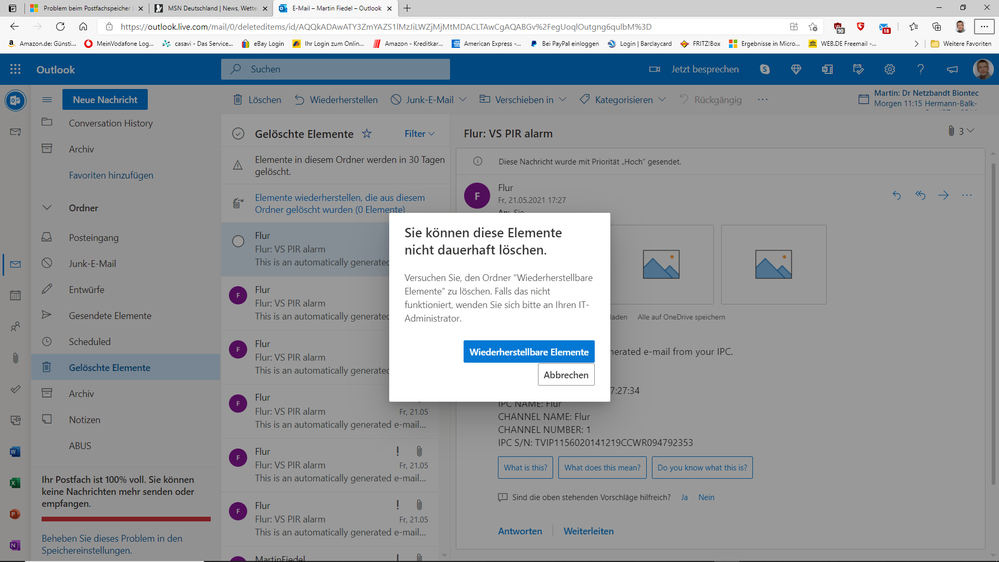
Task: Select the first Flur message checkbox circle
Action: pyautogui.click(x=238, y=241)
